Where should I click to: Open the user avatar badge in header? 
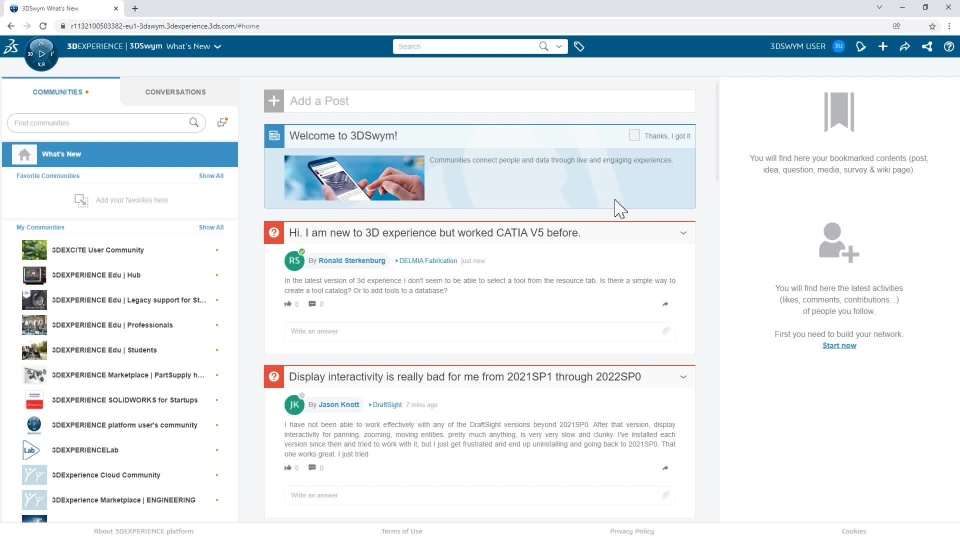pyautogui.click(x=839, y=47)
